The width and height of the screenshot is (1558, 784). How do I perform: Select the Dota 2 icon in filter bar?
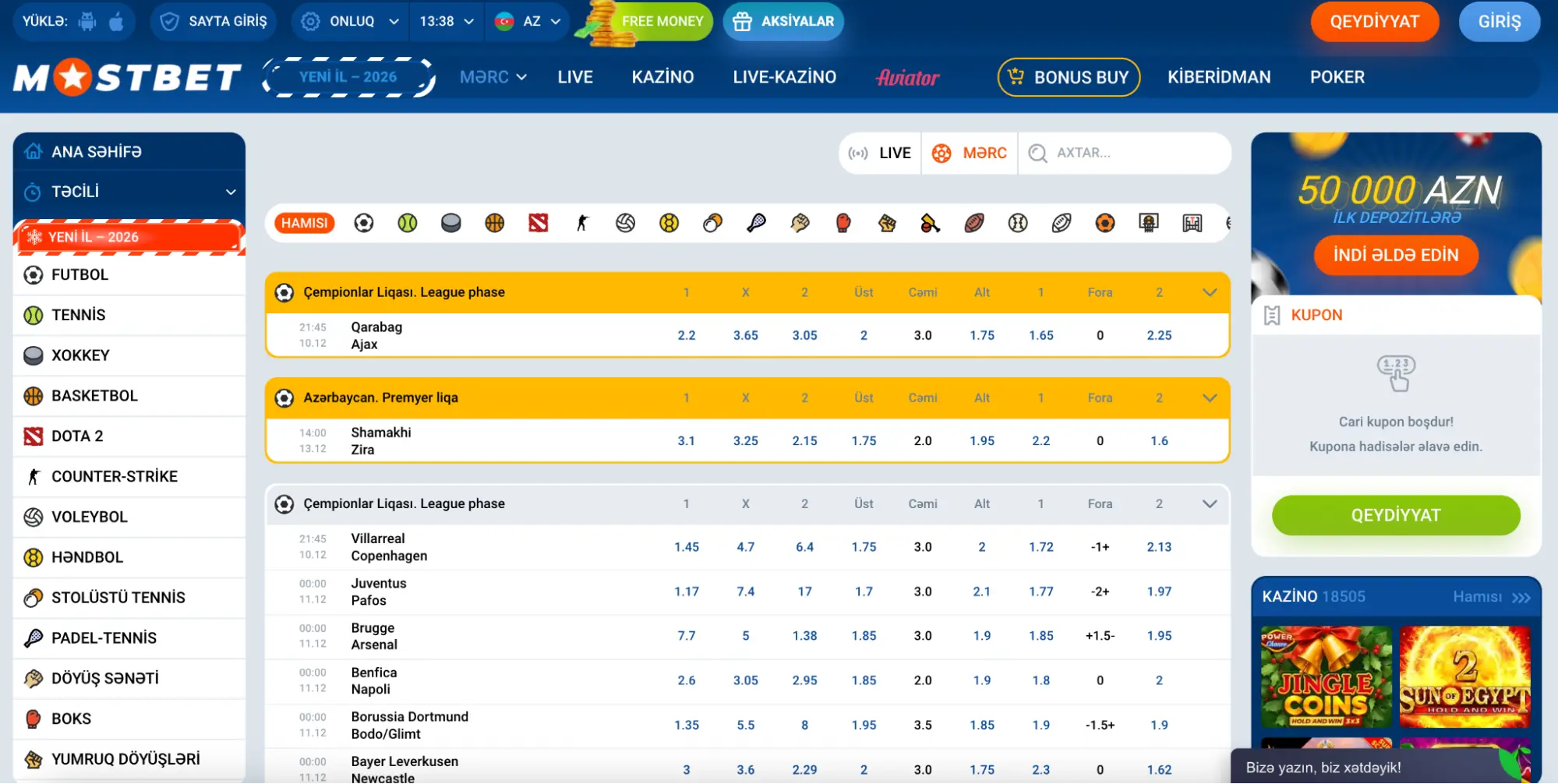(x=538, y=224)
